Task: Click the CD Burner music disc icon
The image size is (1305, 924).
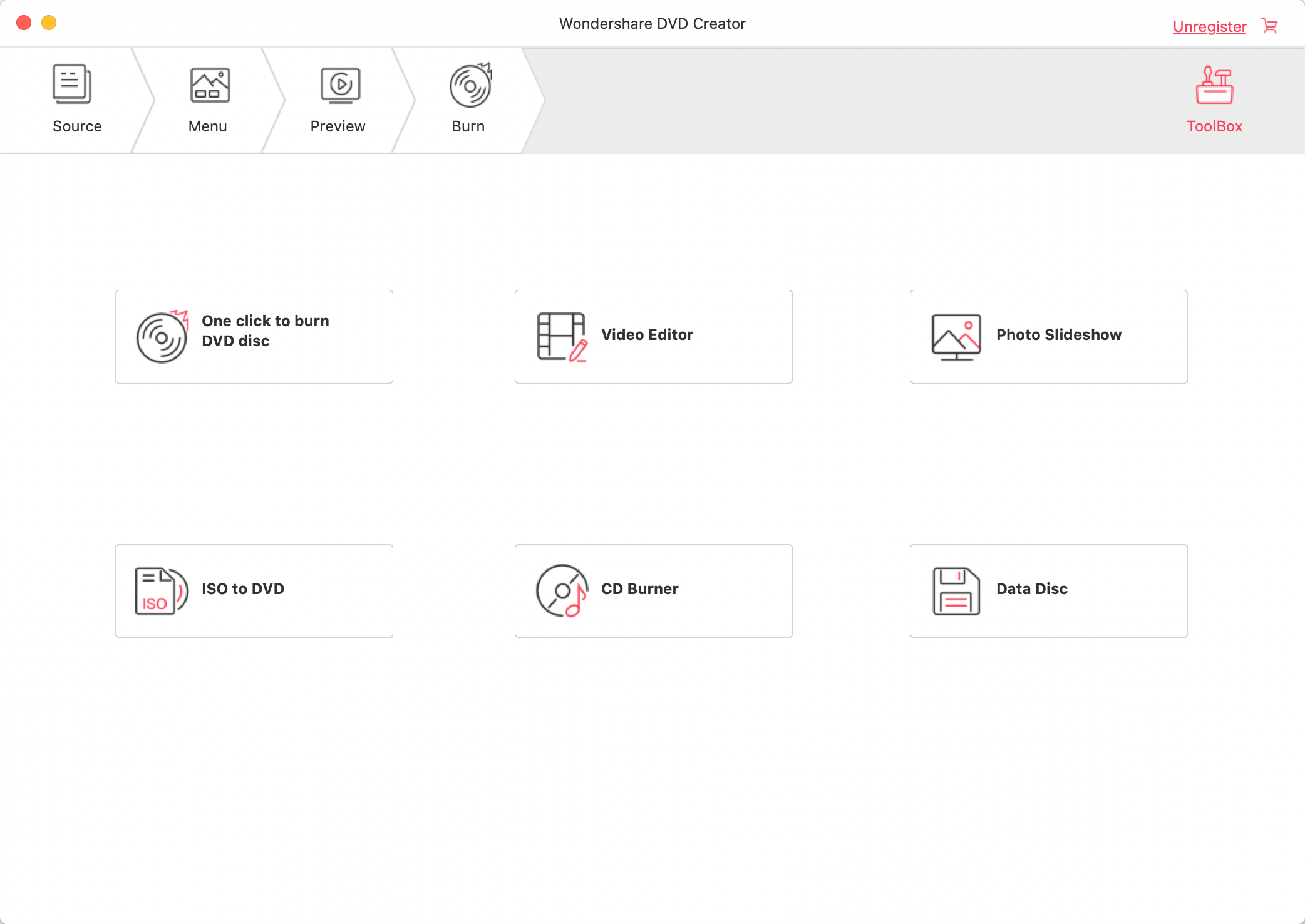Action: tap(562, 591)
